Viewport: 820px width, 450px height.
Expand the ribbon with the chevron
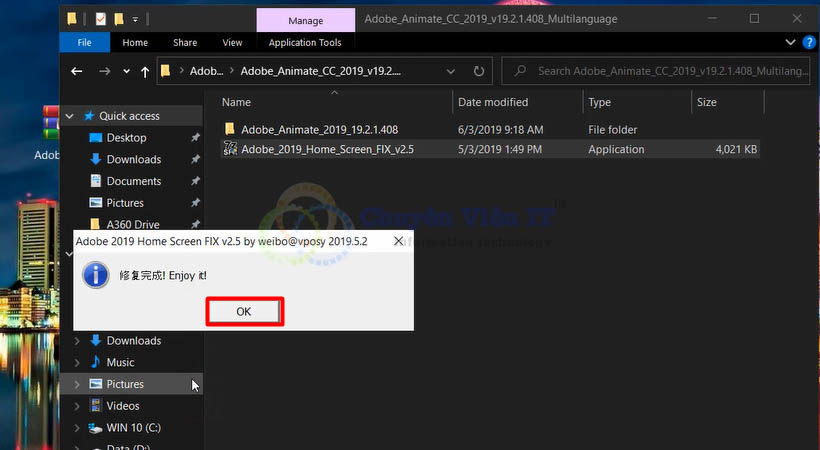click(790, 43)
